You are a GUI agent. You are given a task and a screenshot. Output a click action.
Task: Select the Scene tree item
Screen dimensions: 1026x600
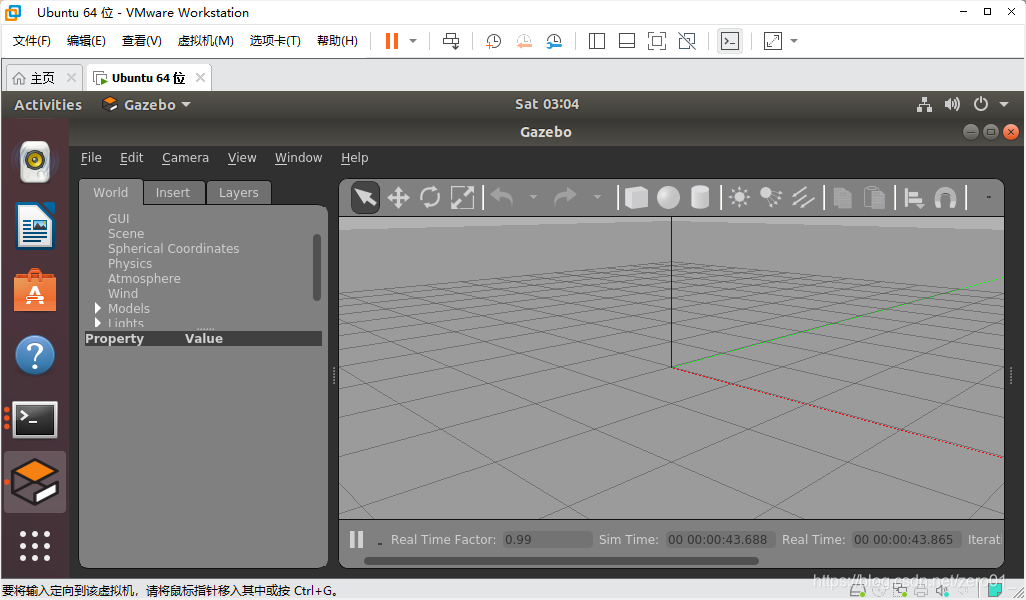point(126,234)
